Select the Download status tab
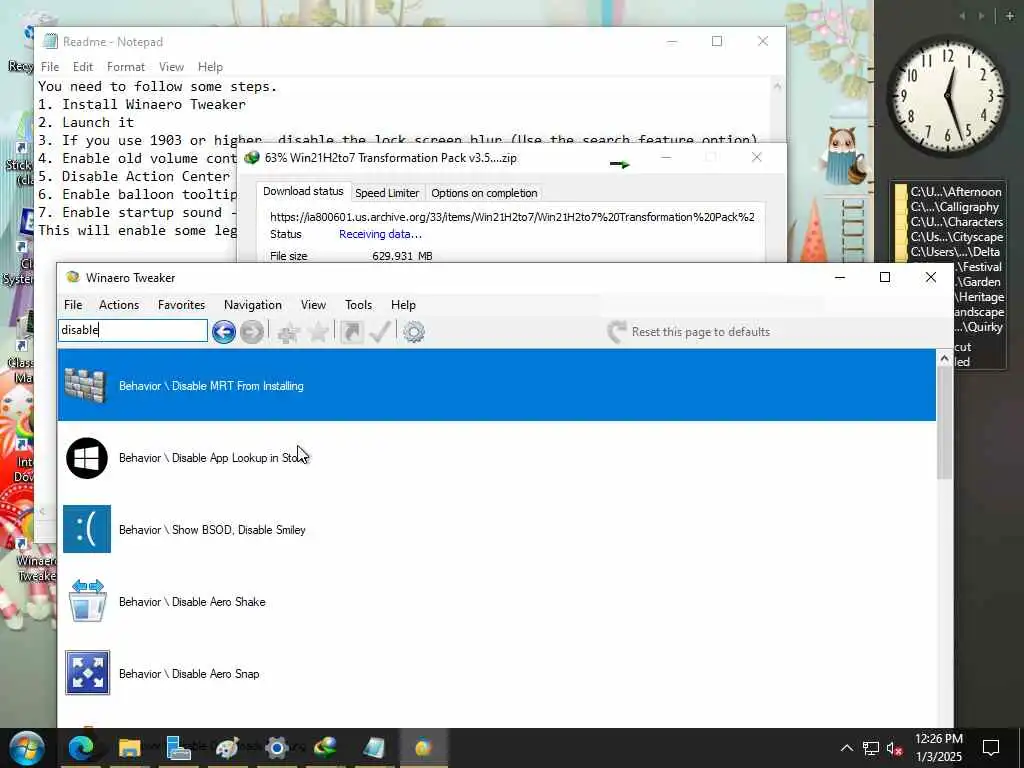This screenshot has width=1024, height=768. (x=303, y=191)
